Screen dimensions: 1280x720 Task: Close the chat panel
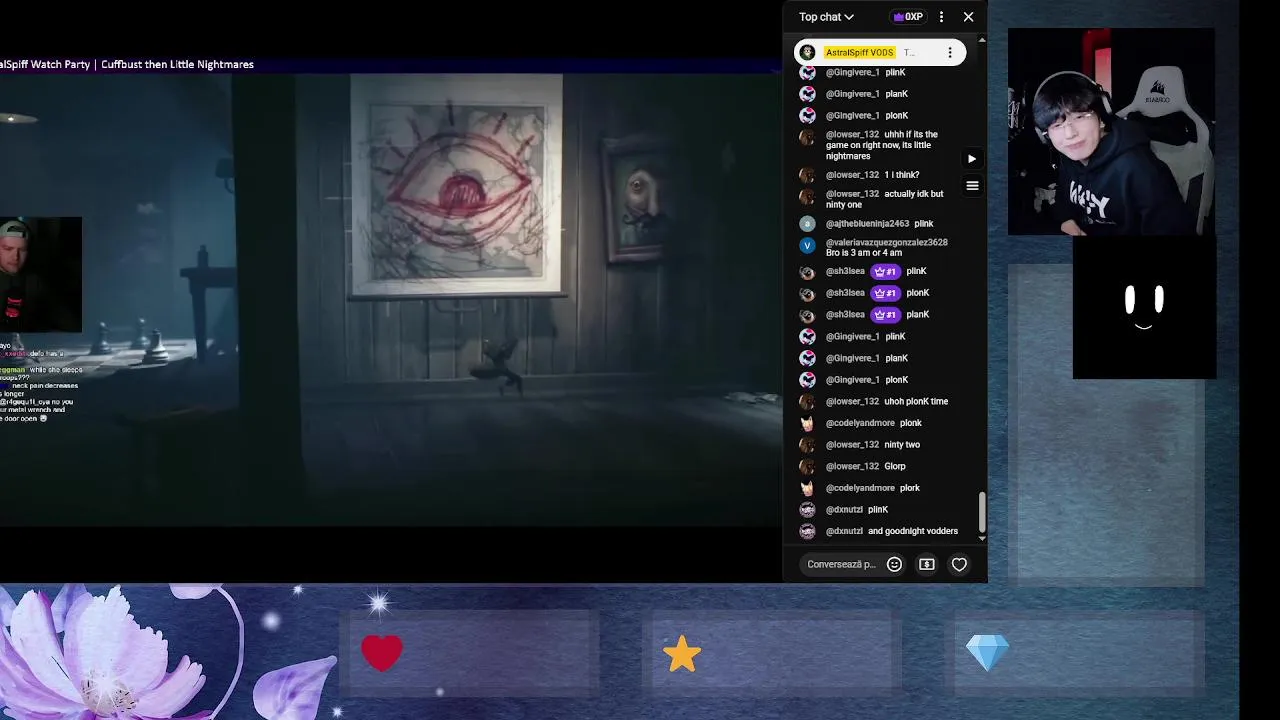(x=968, y=17)
